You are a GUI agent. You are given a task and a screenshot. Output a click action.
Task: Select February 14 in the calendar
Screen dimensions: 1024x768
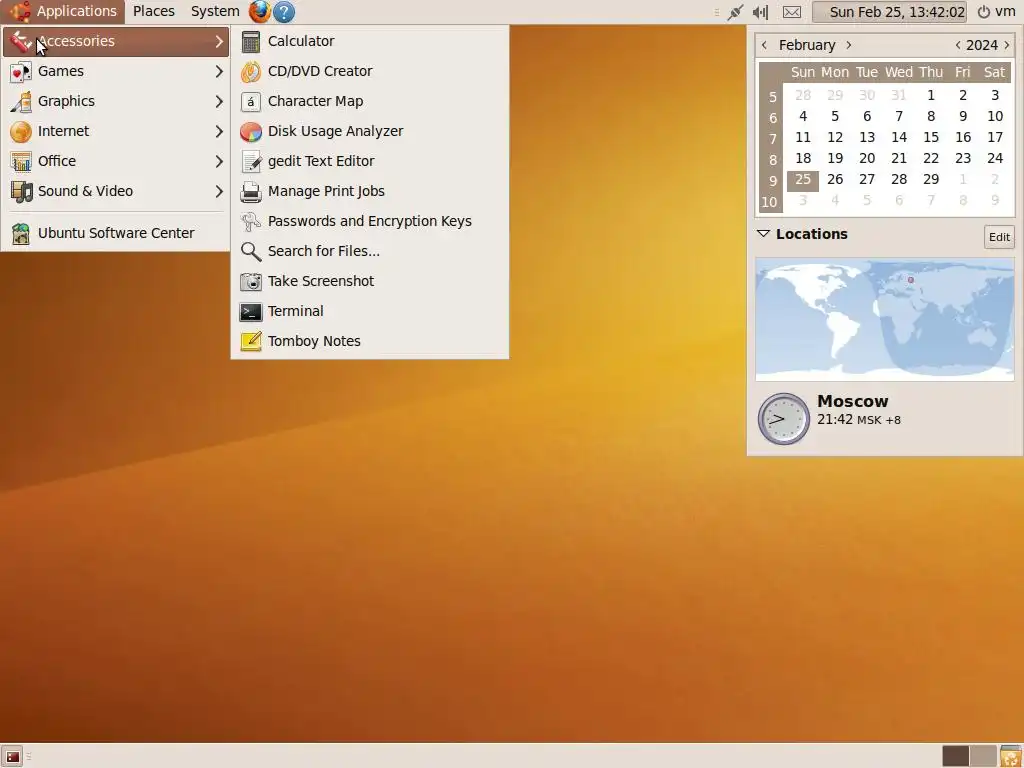click(x=899, y=137)
